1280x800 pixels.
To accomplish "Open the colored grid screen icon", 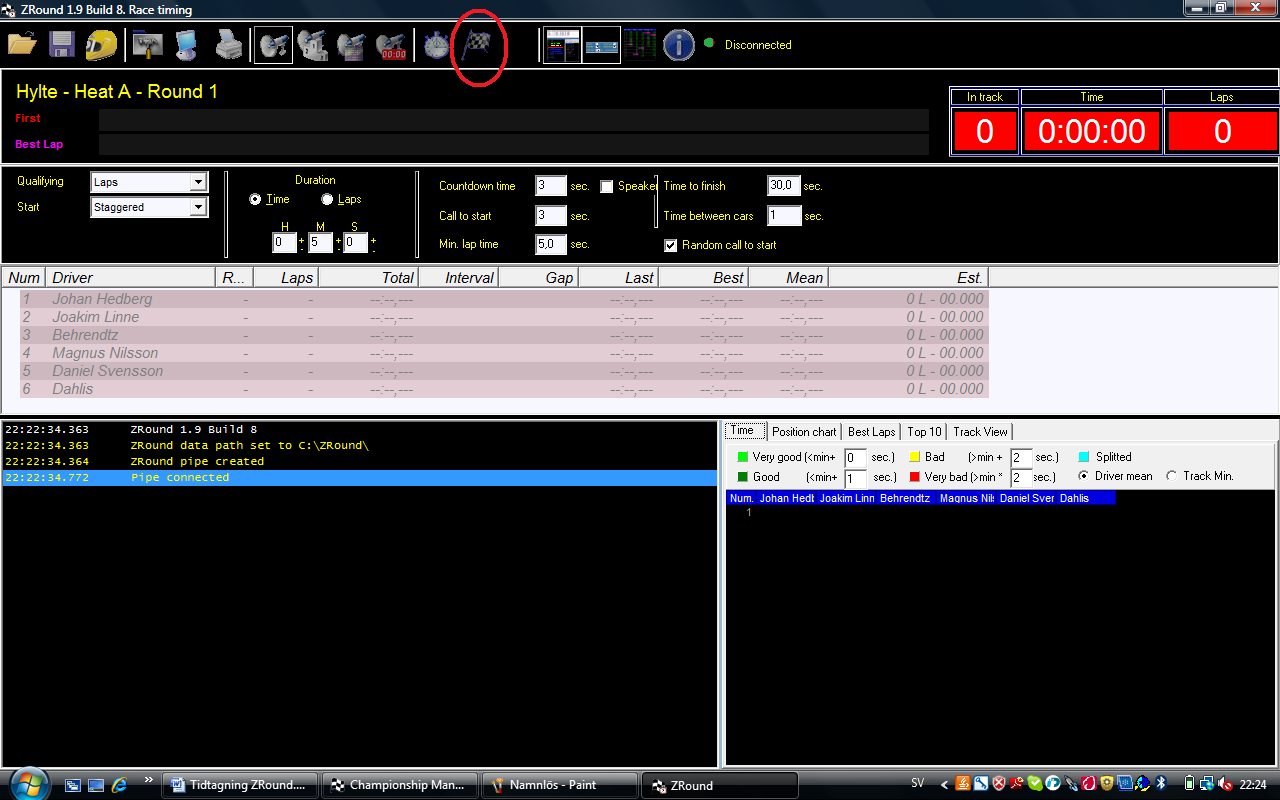I will (640, 45).
